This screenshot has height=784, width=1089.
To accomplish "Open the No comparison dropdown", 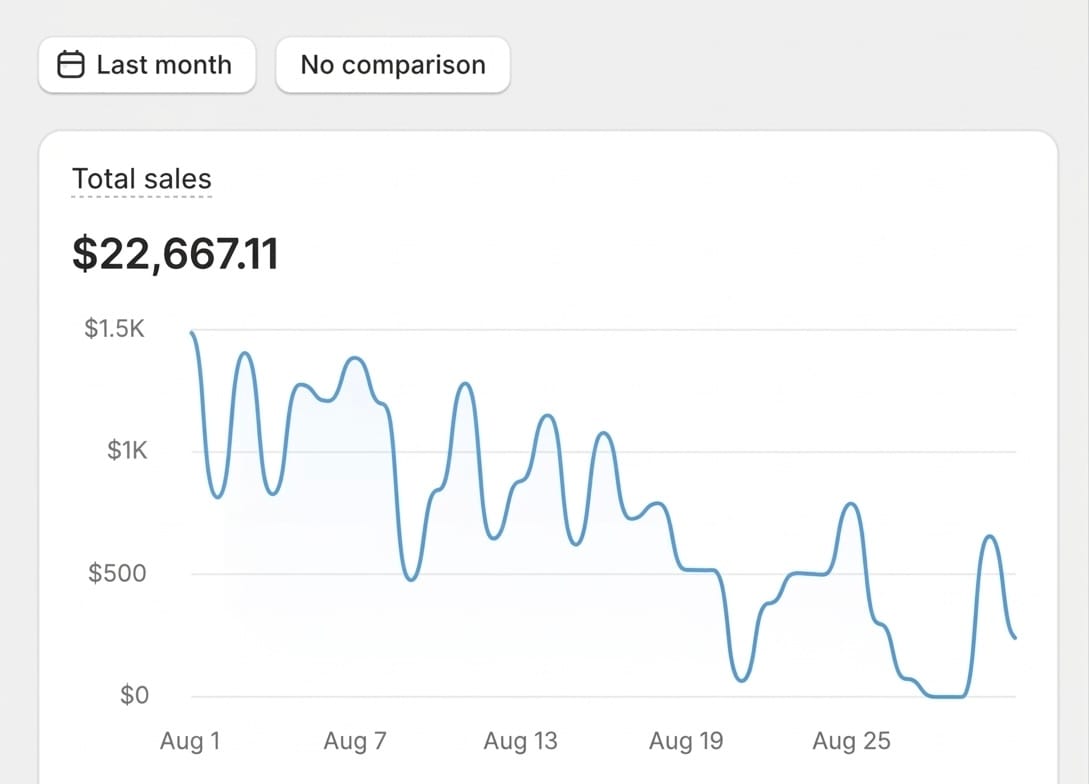I will (x=393, y=65).
